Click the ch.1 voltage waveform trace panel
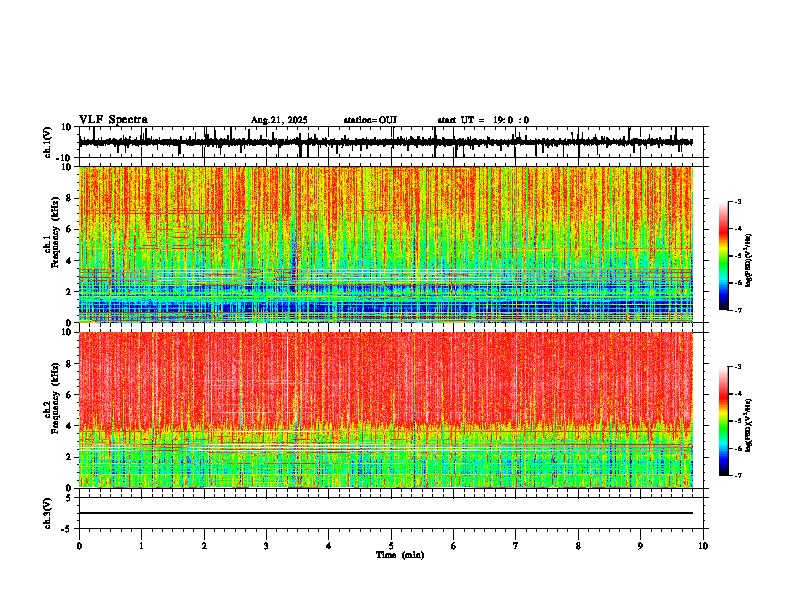 pos(391,142)
